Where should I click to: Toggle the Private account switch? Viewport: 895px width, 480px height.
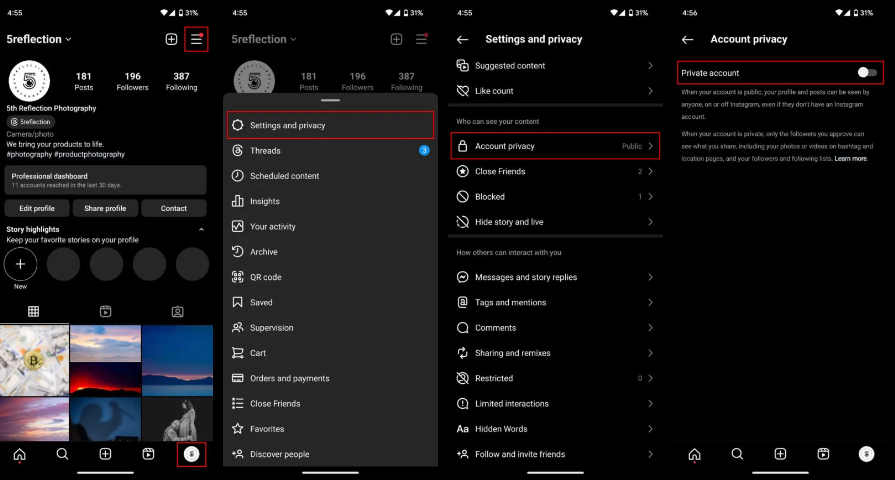tap(867, 72)
